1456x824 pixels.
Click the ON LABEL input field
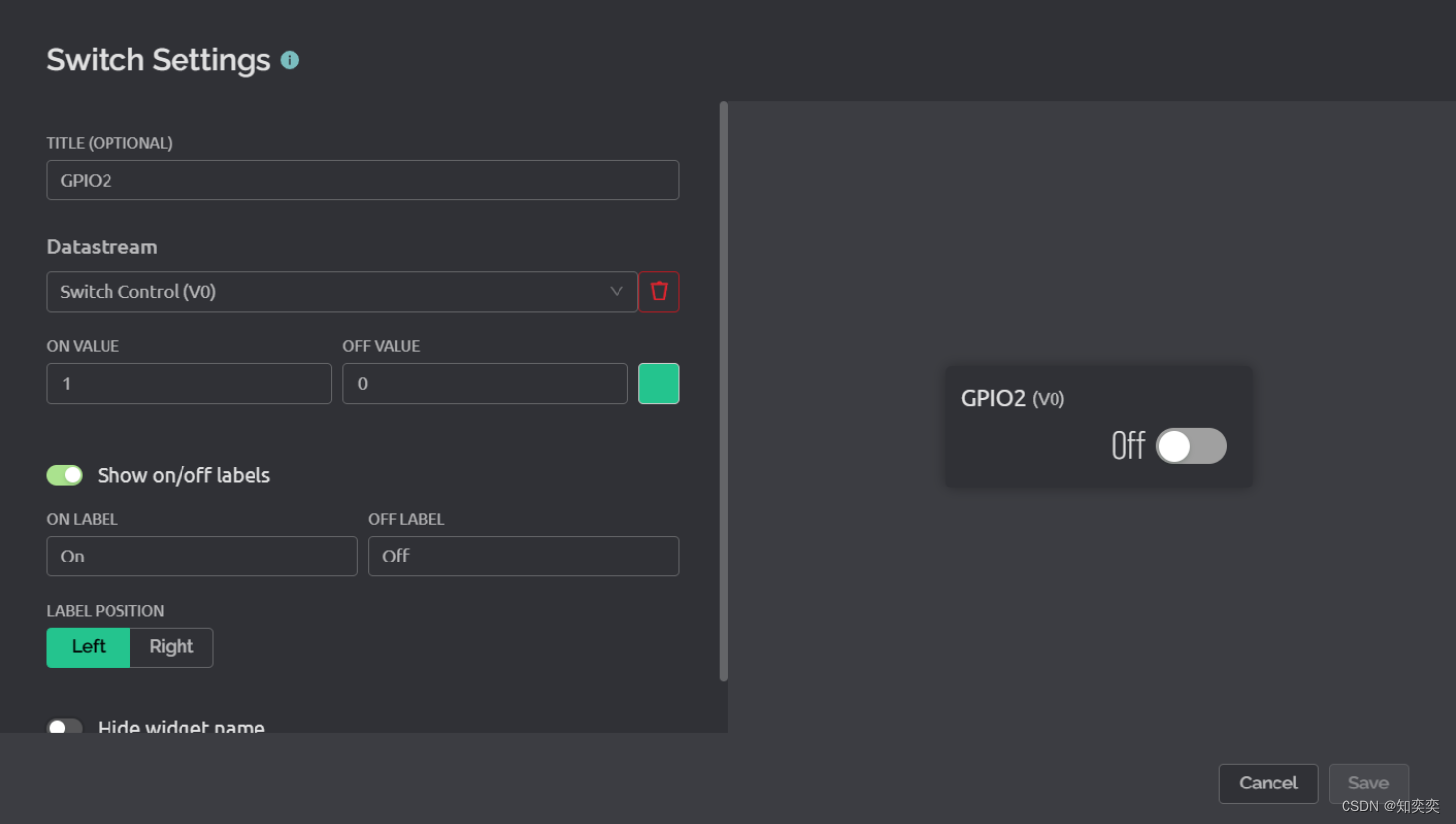(x=202, y=557)
